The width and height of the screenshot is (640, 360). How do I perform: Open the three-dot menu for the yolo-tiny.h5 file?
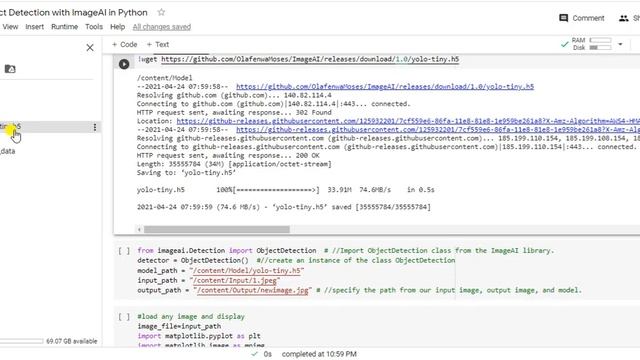coord(95,127)
